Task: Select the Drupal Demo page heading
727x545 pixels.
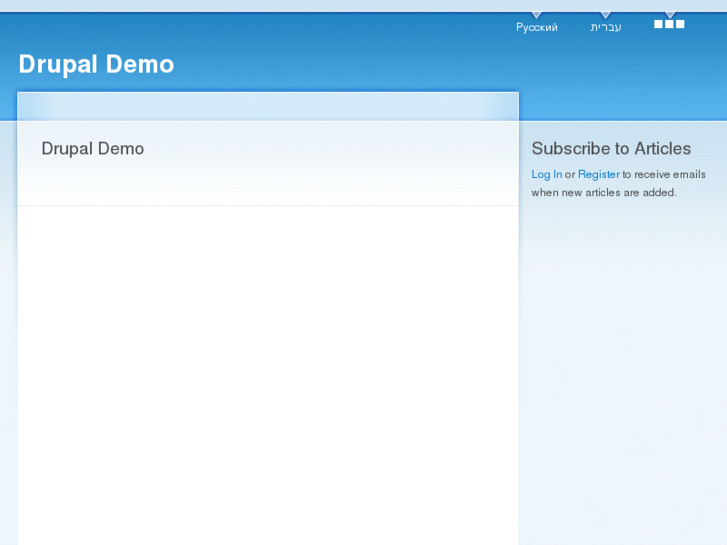Action: pos(93,148)
